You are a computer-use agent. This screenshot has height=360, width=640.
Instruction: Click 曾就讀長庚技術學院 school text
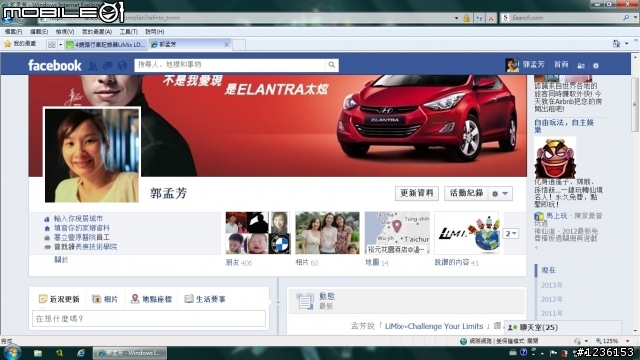tap(85, 247)
